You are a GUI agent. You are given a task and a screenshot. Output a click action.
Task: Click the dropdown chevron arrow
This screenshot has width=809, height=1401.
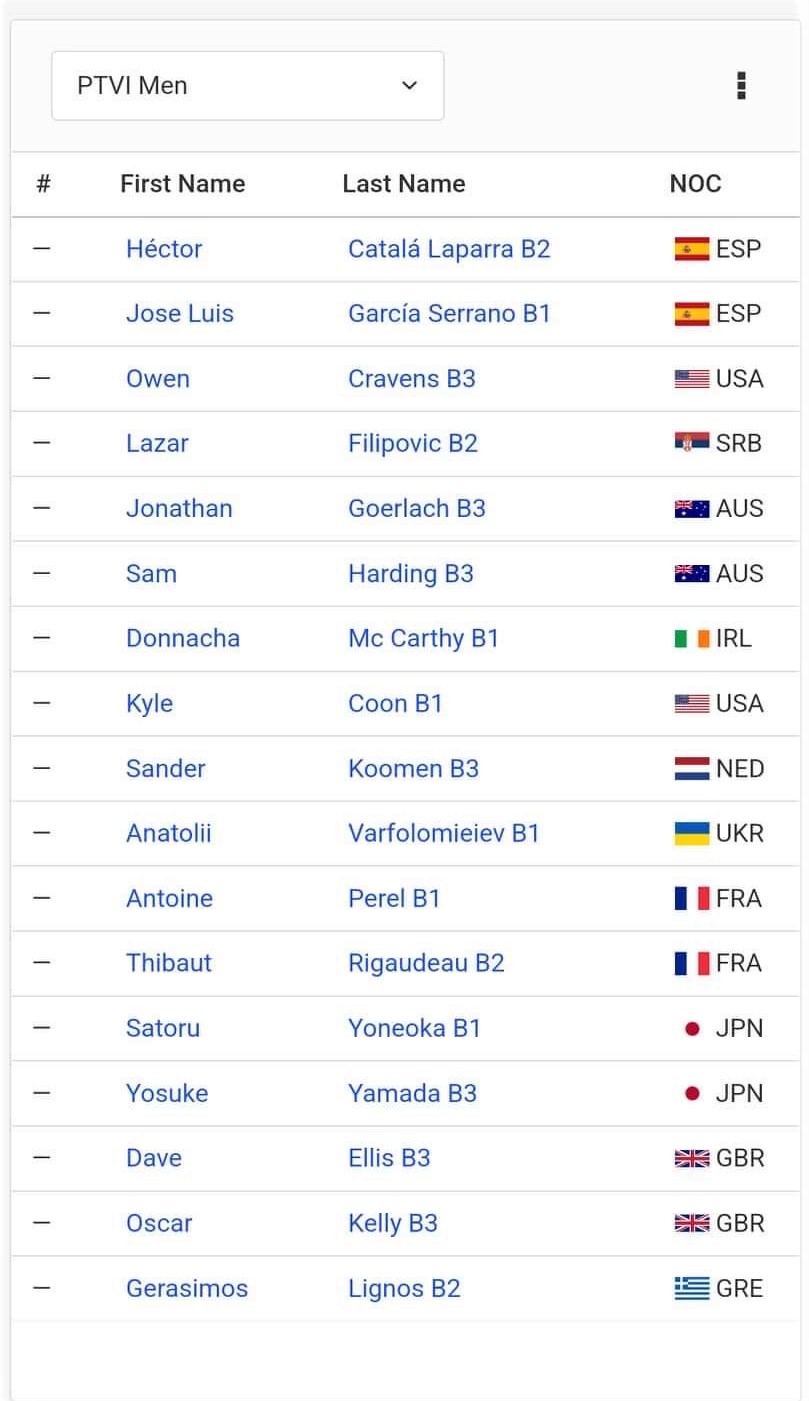point(409,86)
